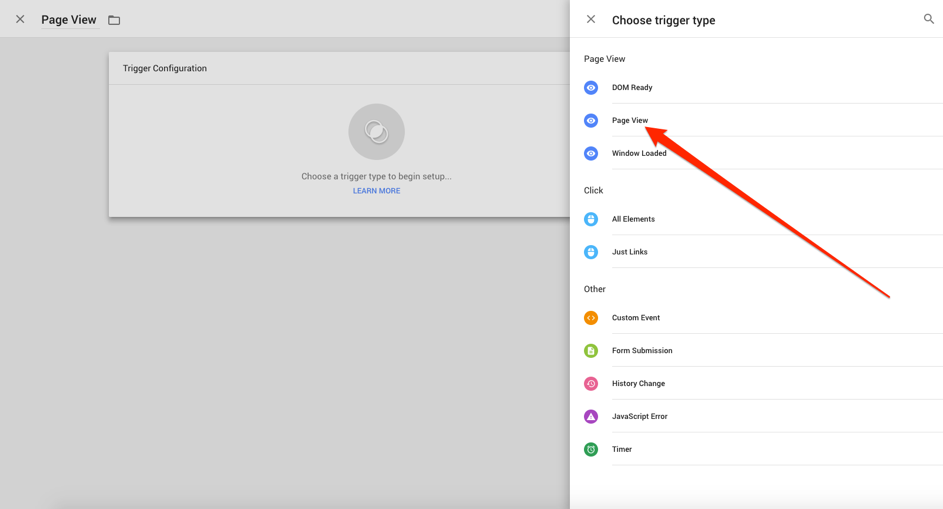943x509 pixels.
Task: Click the Window Loaded eye icon
Action: point(591,154)
